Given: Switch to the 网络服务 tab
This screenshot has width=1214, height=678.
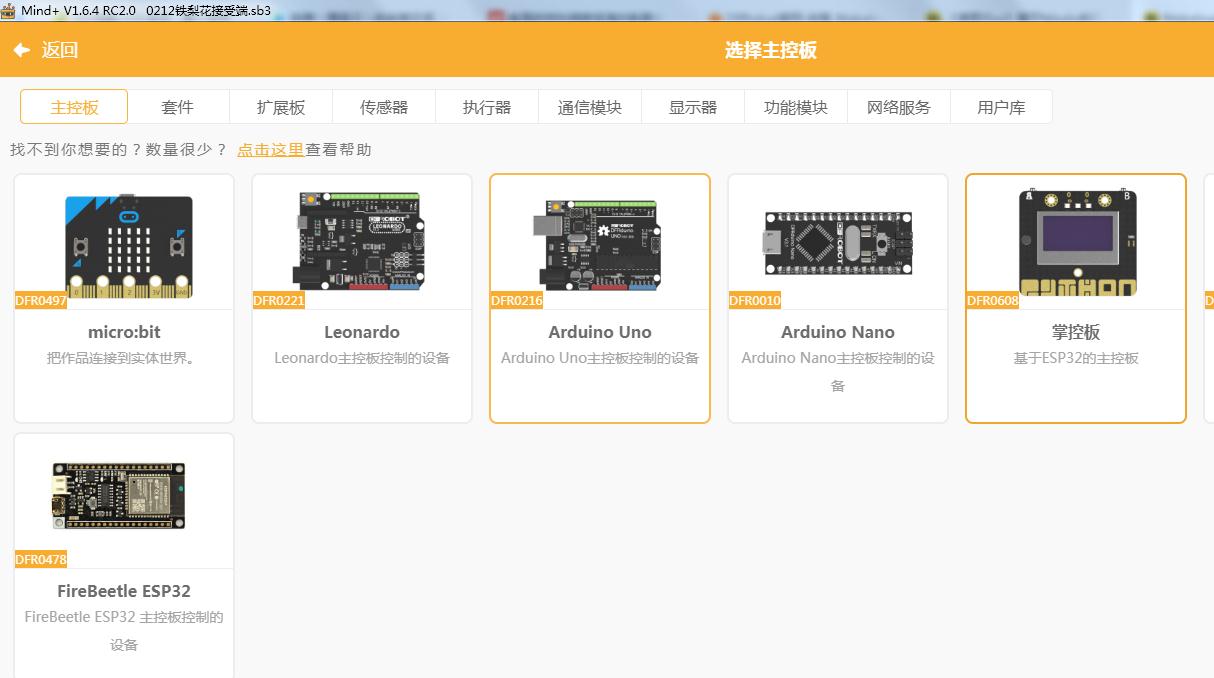Looking at the screenshot, I should (899, 107).
